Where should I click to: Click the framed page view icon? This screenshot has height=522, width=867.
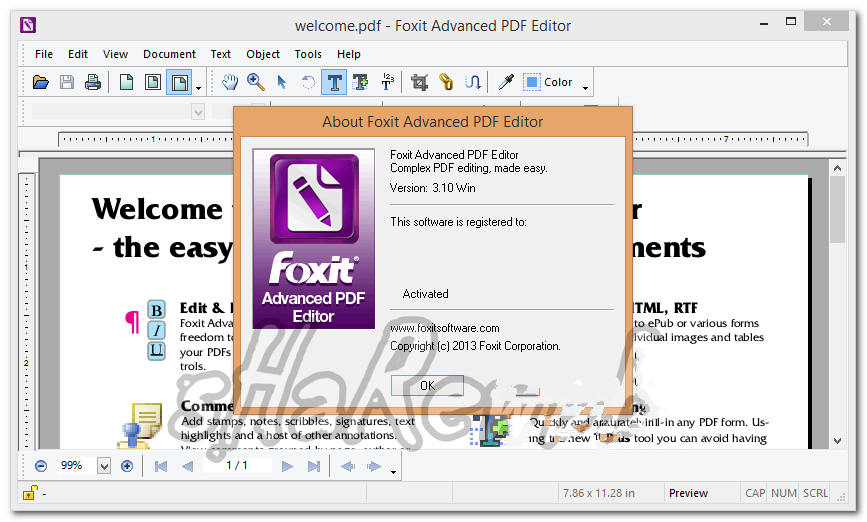[x=153, y=82]
